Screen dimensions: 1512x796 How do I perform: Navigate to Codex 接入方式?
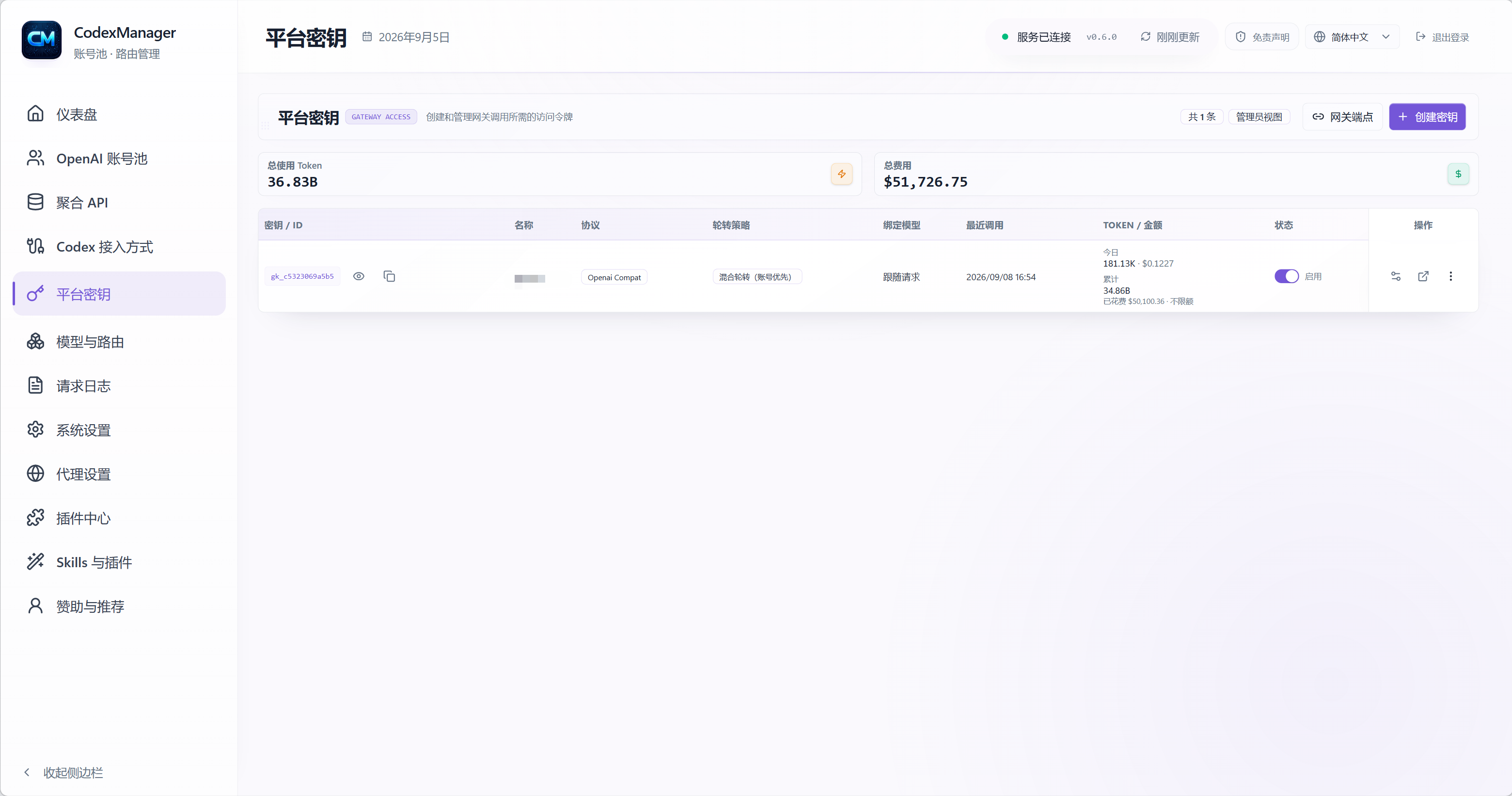(119, 247)
